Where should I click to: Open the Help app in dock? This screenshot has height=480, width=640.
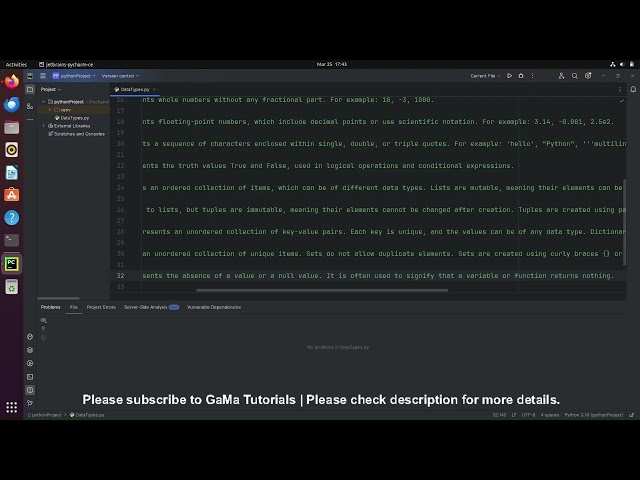(x=11, y=218)
